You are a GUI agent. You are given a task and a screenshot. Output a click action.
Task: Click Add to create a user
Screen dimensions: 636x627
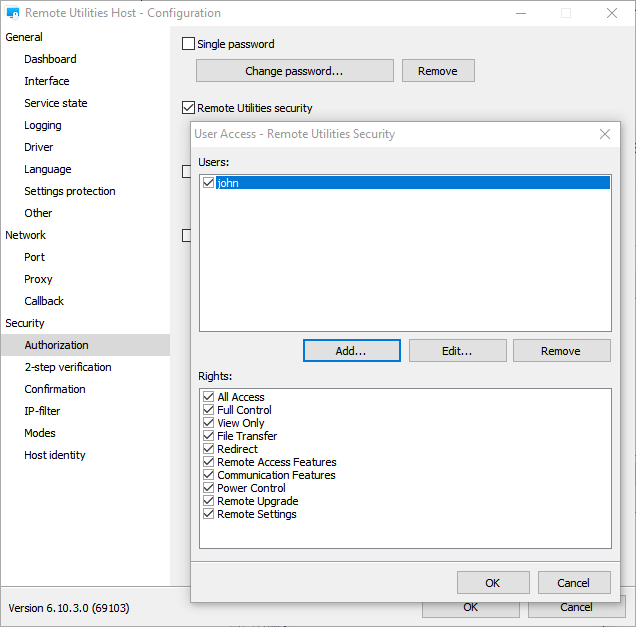point(352,350)
